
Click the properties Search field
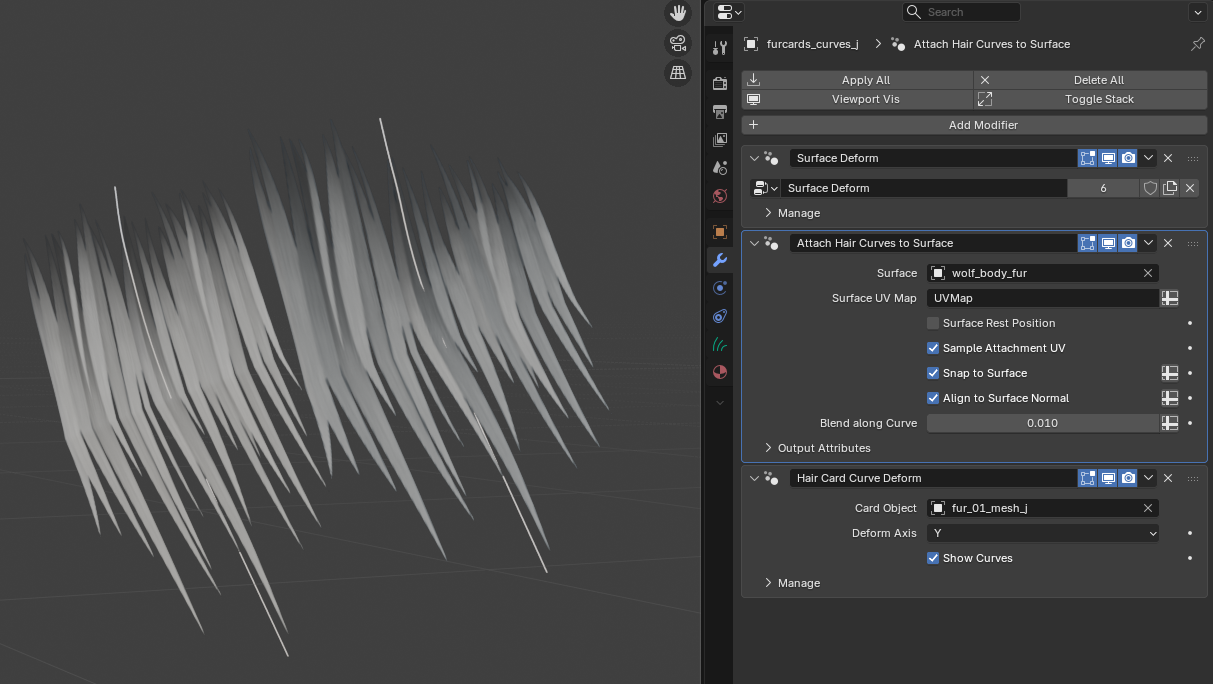[961, 12]
